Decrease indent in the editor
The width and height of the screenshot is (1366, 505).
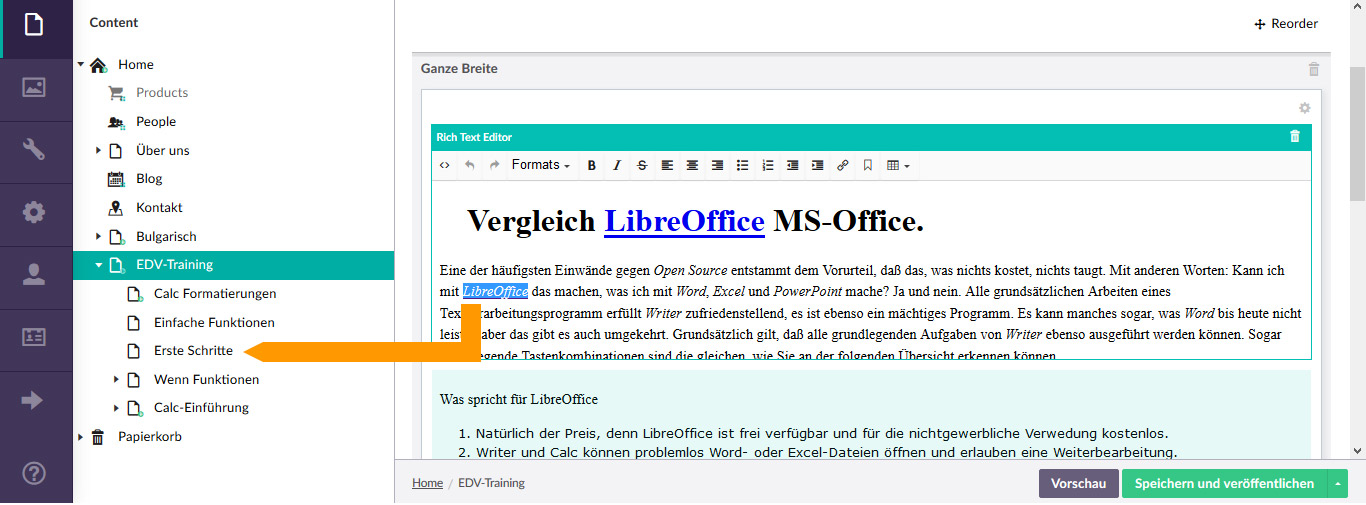tap(792, 165)
